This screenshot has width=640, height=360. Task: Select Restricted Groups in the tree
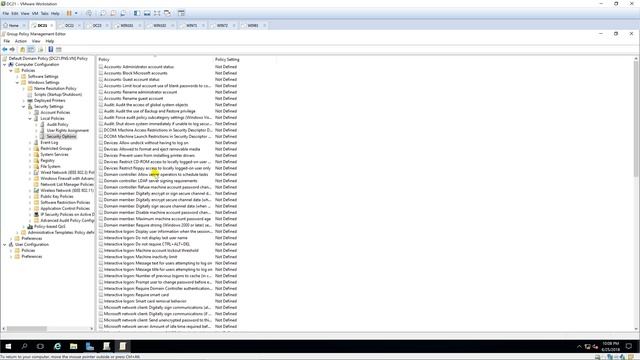pos(56,149)
